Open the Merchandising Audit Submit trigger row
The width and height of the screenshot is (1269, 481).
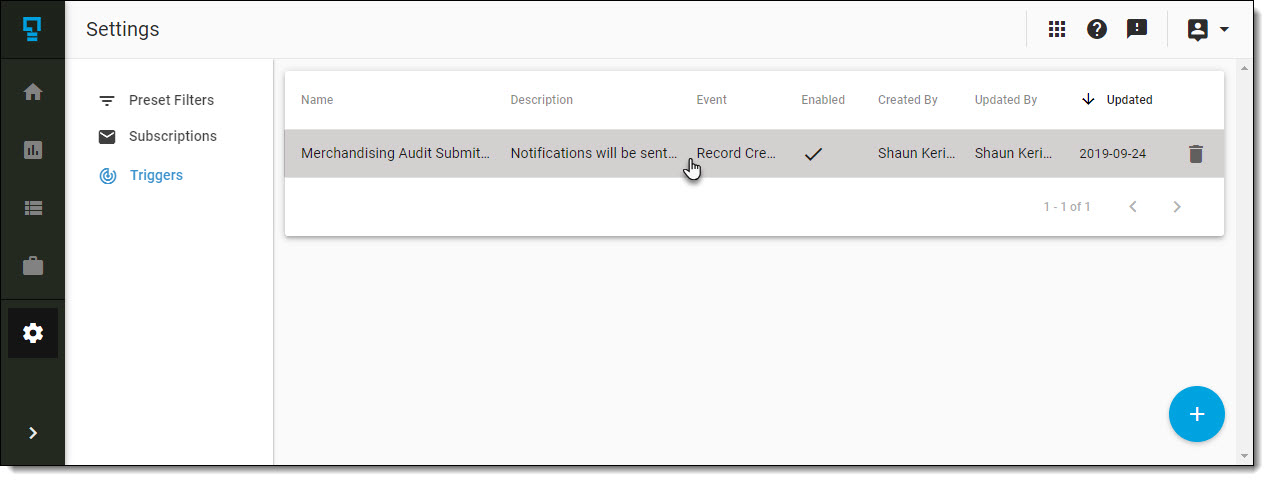click(x=395, y=154)
